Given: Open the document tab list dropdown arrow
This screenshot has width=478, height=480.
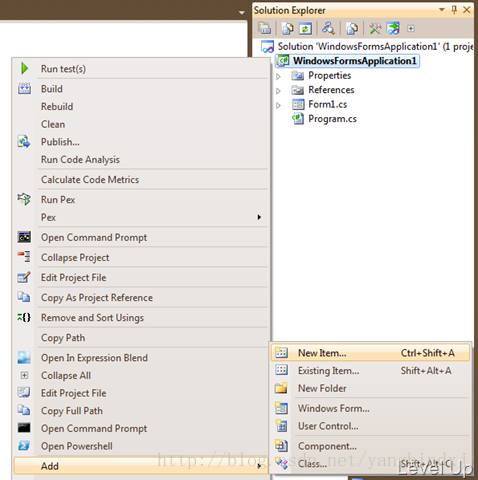Looking at the screenshot, I should [x=241, y=13].
